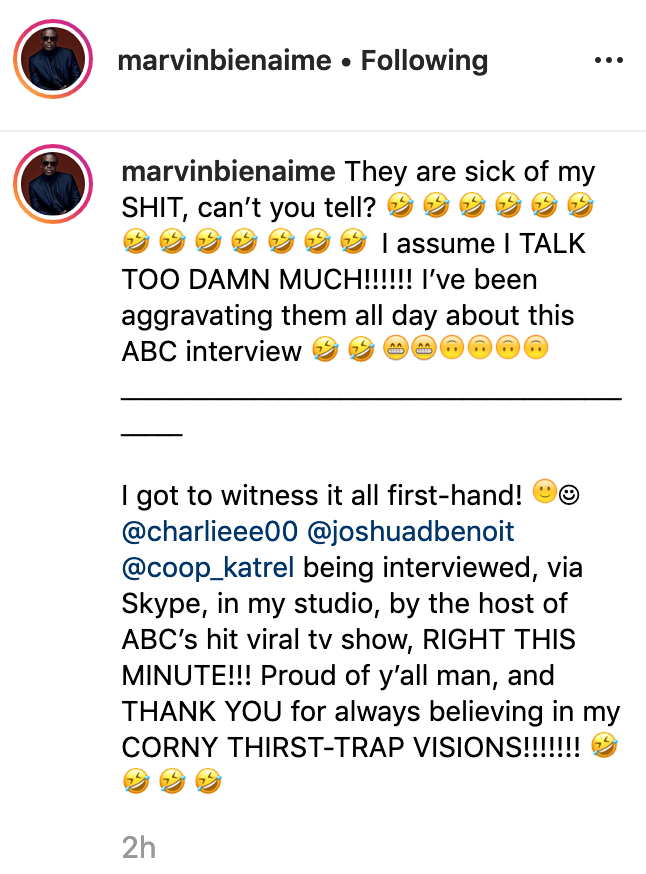Go to the @coop_katrel tagged profile
Viewport: 646px width, 874px height.
click(x=208, y=567)
